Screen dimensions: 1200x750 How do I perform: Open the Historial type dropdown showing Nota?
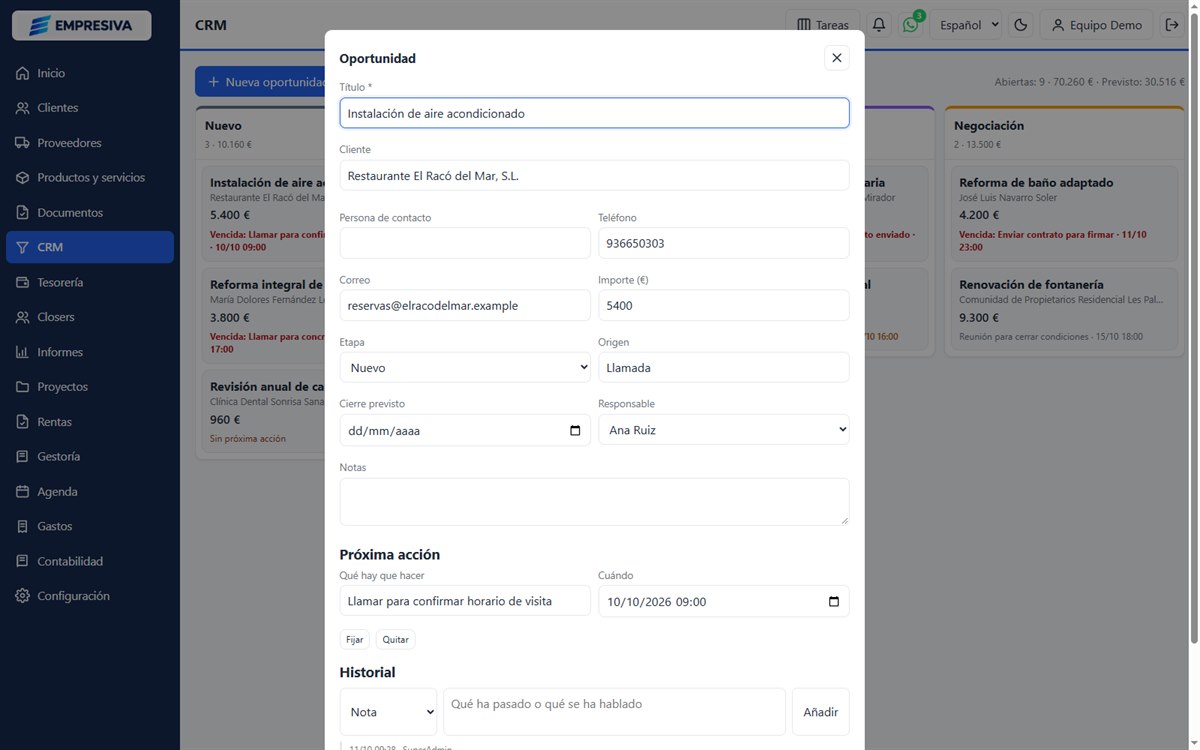pyautogui.click(x=388, y=712)
